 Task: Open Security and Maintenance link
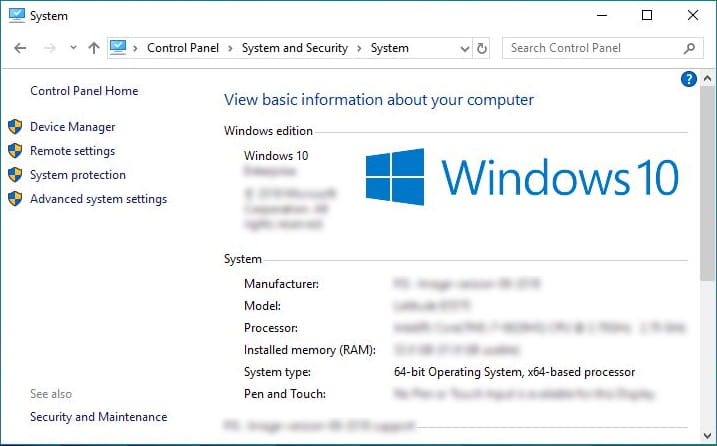[99, 417]
